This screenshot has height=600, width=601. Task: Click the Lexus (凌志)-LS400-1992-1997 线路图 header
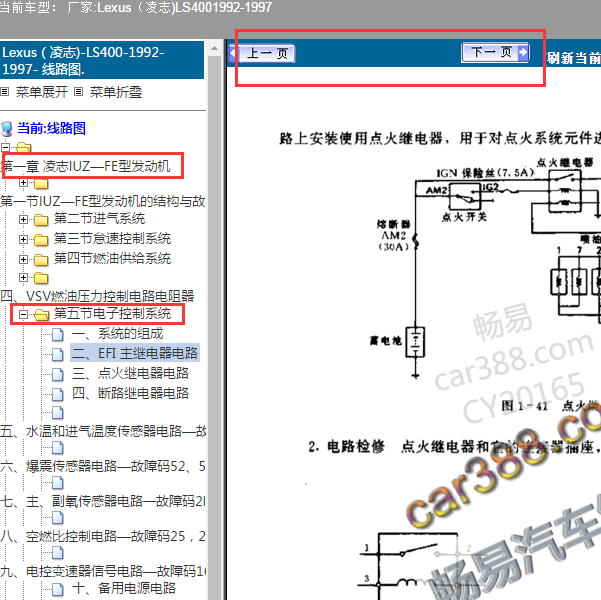coord(102,60)
